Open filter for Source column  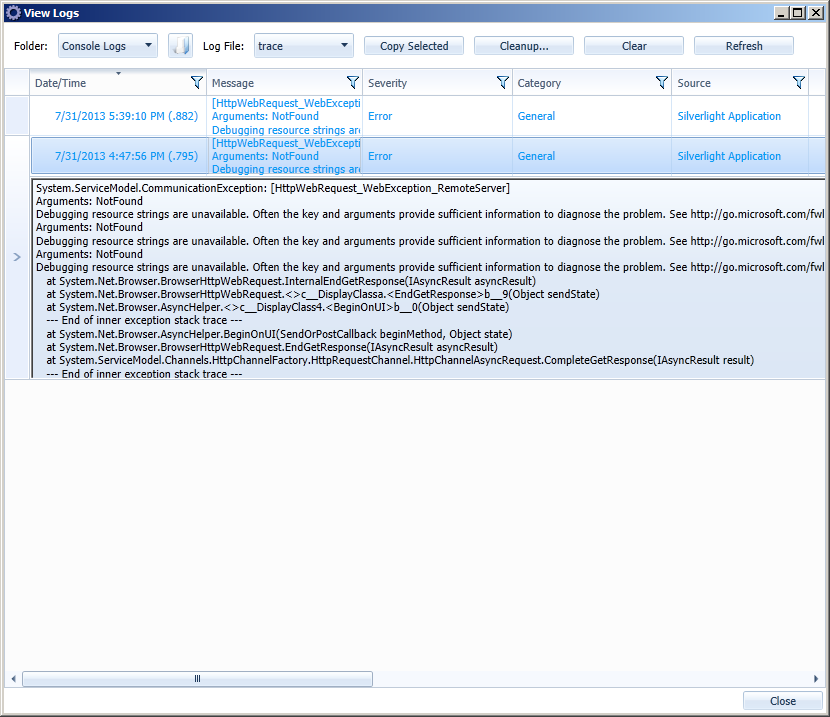click(798, 83)
